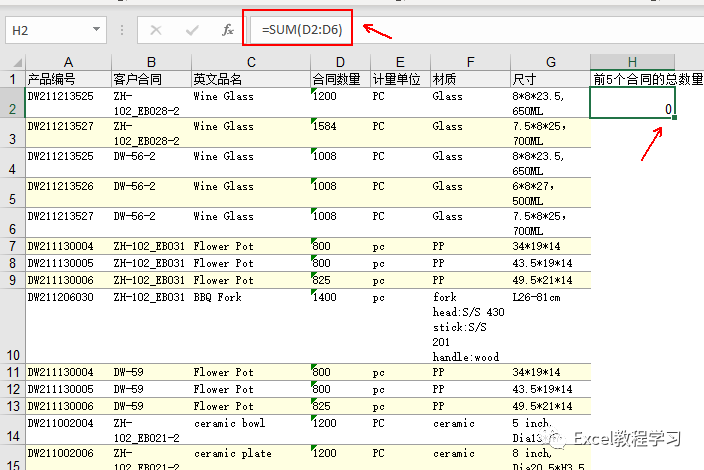Click the Cancel (X) formula button
Image resolution: width=704 pixels, height=470 pixels.
[x=156, y=30]
